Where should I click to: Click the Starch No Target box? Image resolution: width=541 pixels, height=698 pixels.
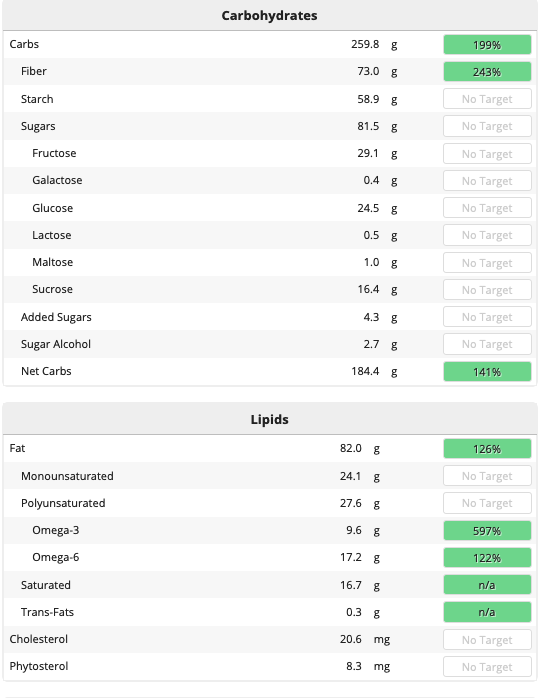point(487,99)
